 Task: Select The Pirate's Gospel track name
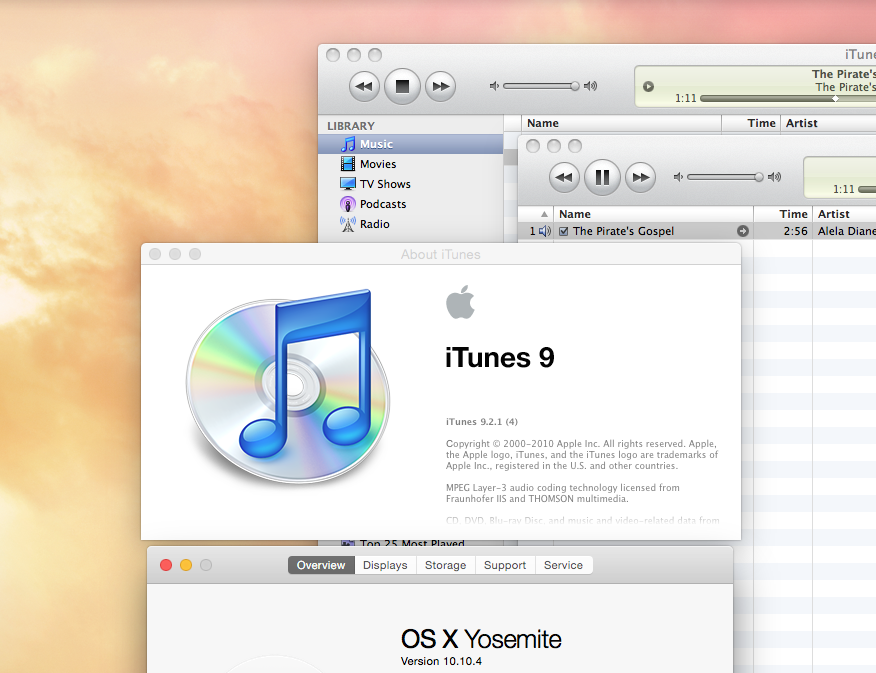623,231
